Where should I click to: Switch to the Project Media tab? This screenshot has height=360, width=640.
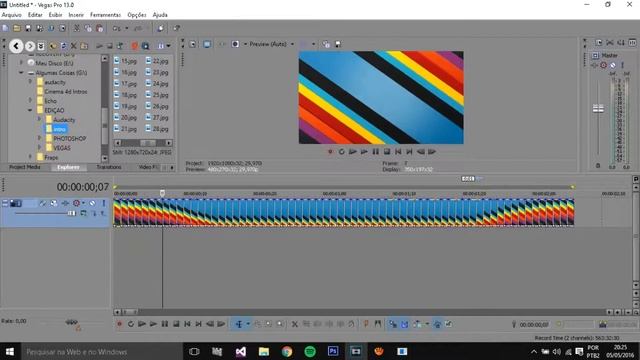click(x=25, y=167)
